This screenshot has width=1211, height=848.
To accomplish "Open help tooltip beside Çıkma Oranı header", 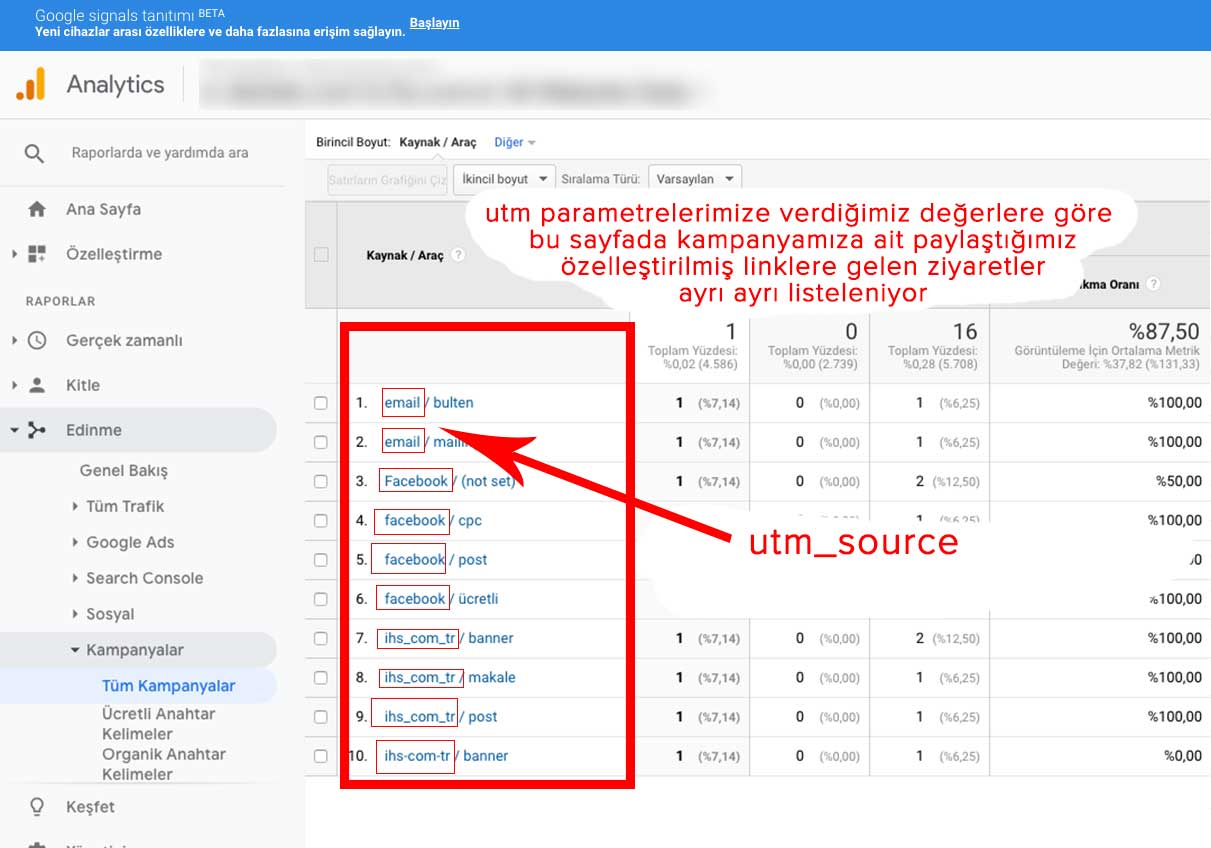I will (x=1153, y=284).
